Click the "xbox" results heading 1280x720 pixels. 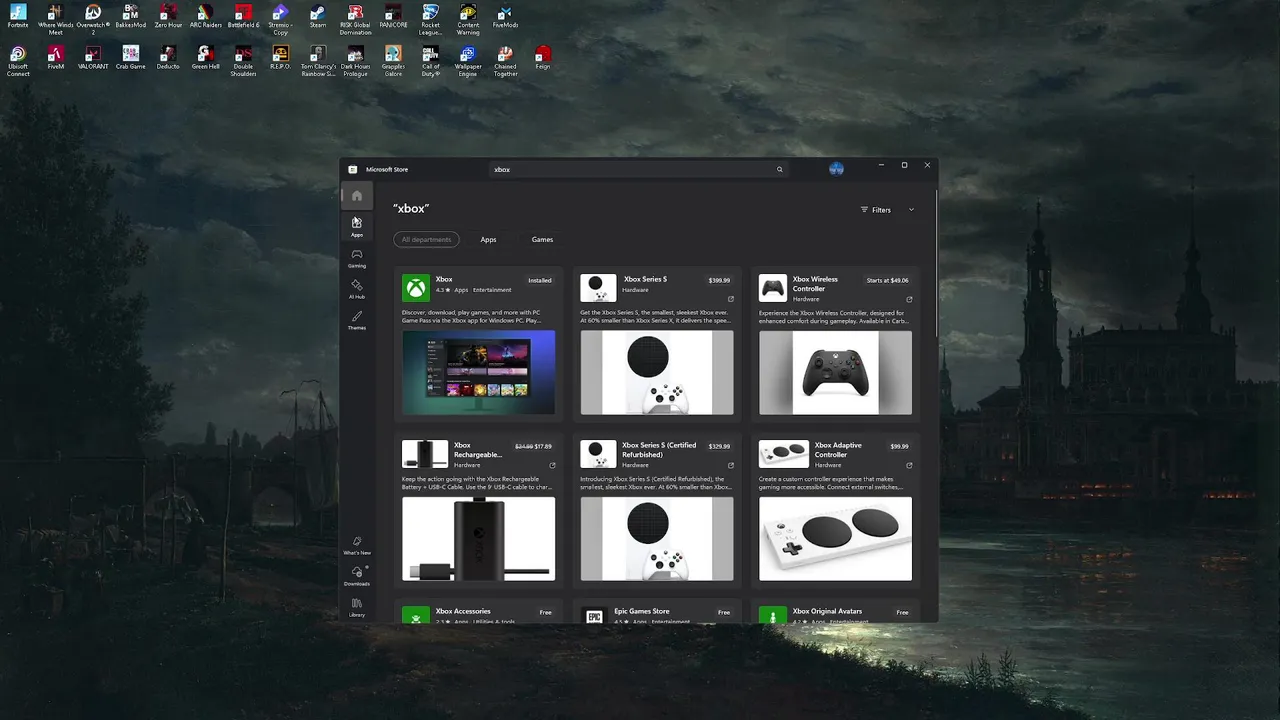[x=411, y=208]
